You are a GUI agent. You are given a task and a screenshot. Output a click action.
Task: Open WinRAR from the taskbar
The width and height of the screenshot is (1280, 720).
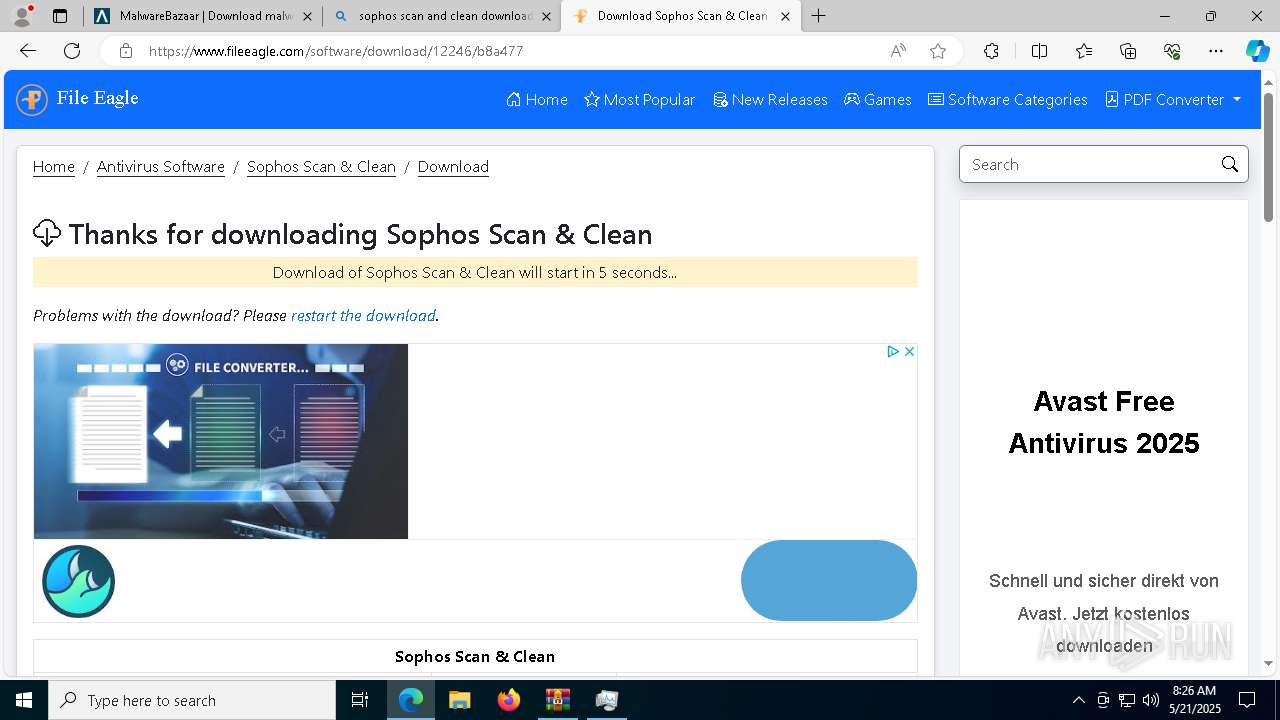click(x=557, y=700)
